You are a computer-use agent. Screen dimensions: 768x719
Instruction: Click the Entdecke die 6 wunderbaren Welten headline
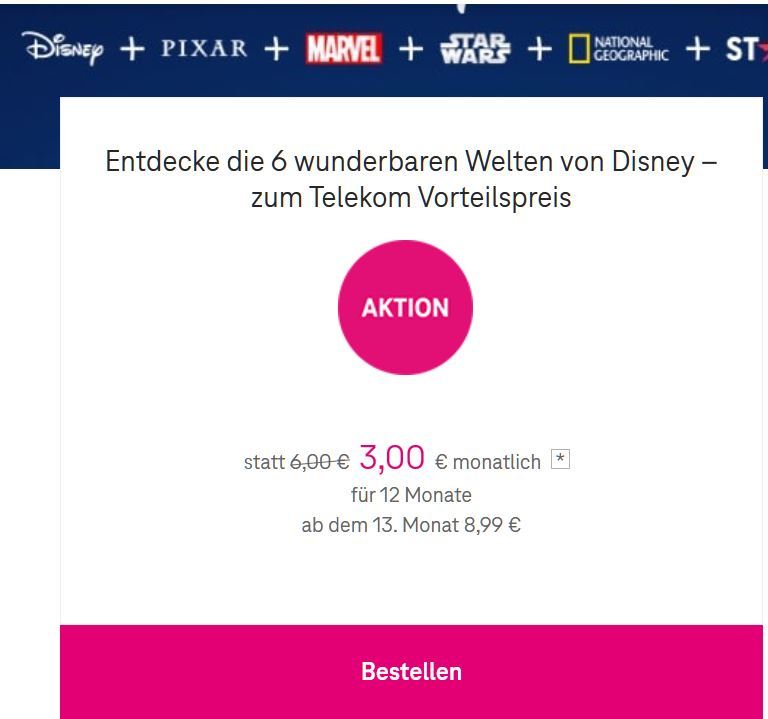[411, 179]
